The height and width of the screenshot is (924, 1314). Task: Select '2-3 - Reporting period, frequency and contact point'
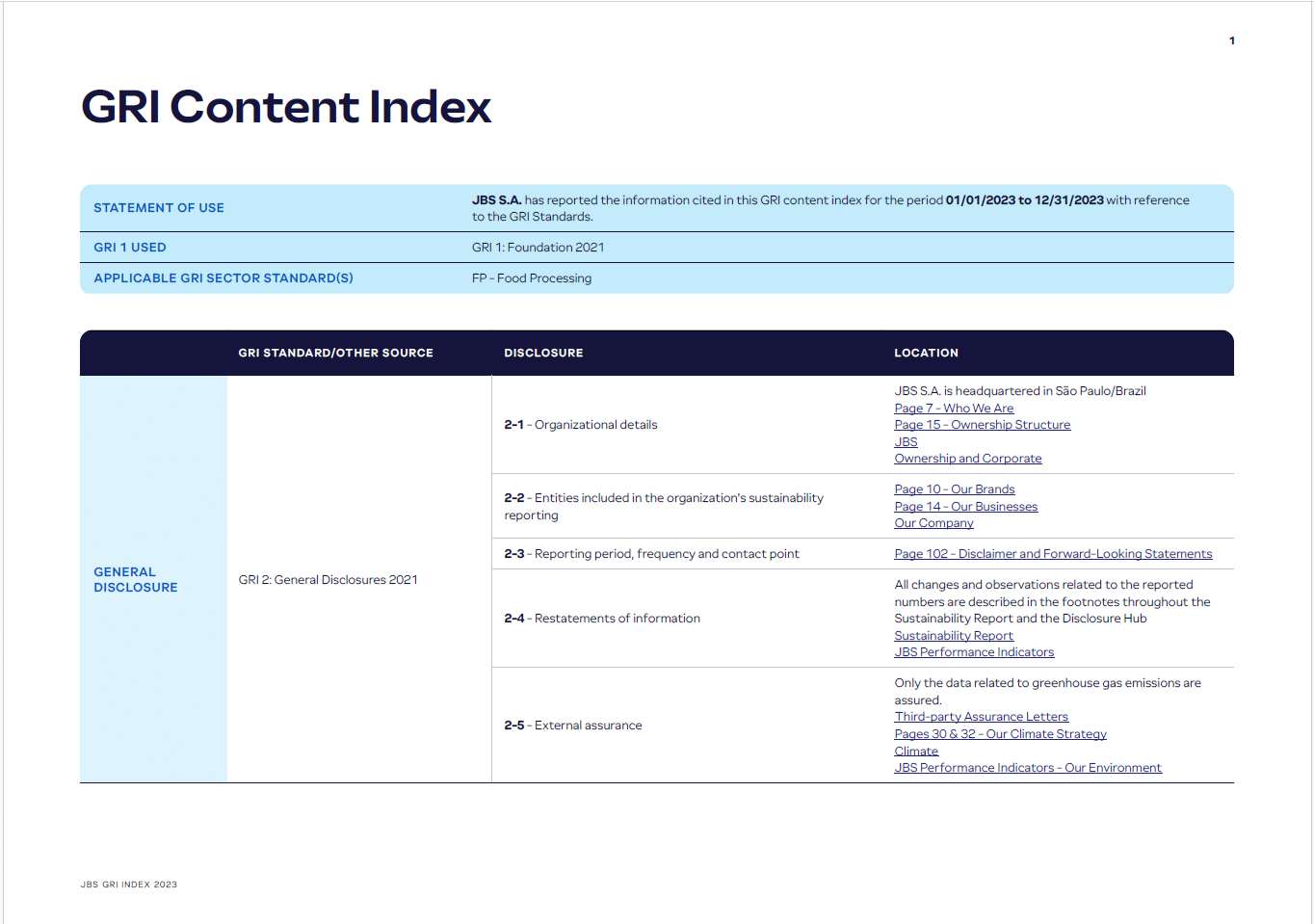[x=651, y=554]
